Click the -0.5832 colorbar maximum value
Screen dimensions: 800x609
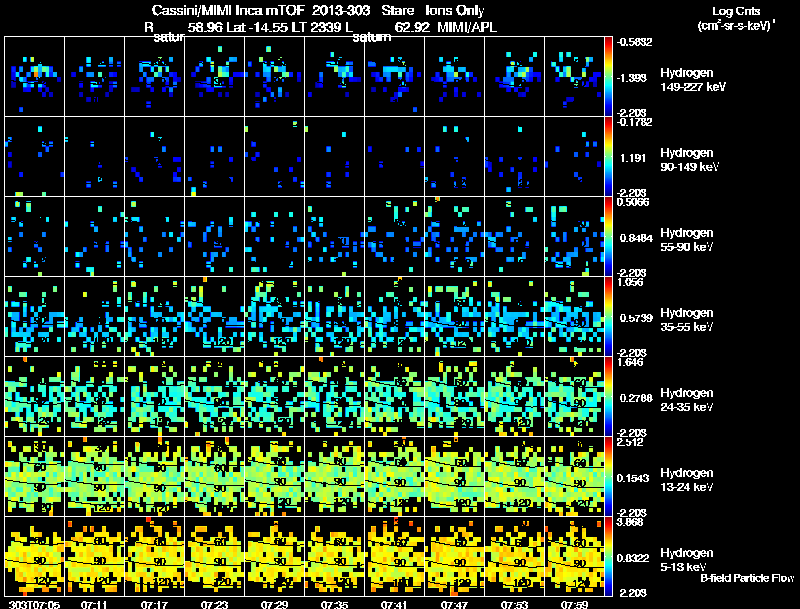click(634, 42)
